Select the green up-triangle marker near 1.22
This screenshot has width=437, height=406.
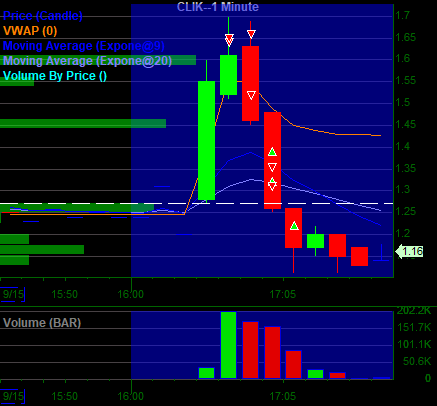(x=294, y=226)
